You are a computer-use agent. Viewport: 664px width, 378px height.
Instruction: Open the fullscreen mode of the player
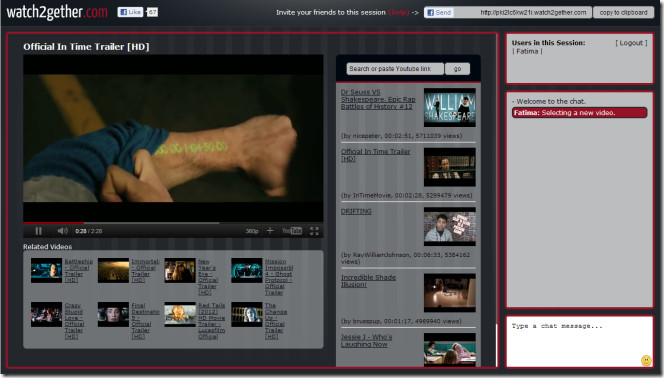pos(314,231)
